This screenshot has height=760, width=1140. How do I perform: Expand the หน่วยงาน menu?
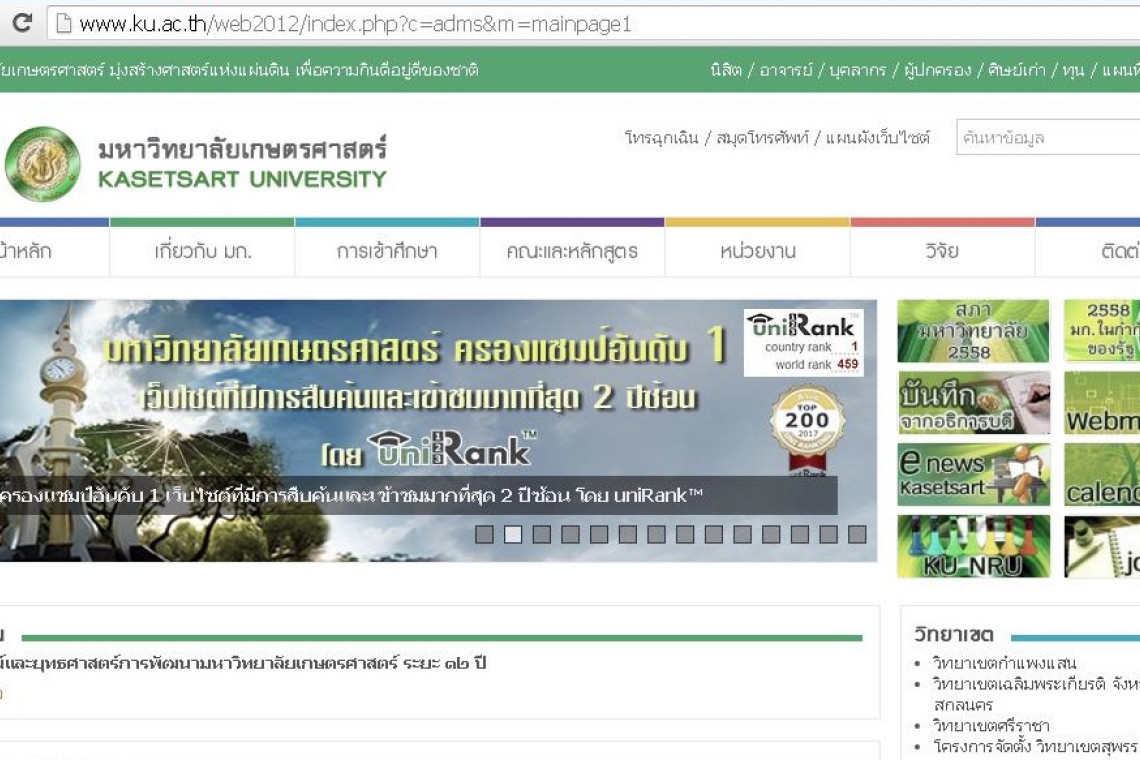coord(757,251)
